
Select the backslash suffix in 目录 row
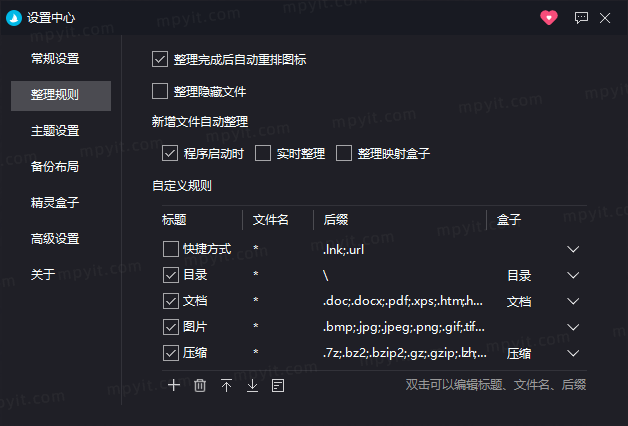[x=326, y=275]
